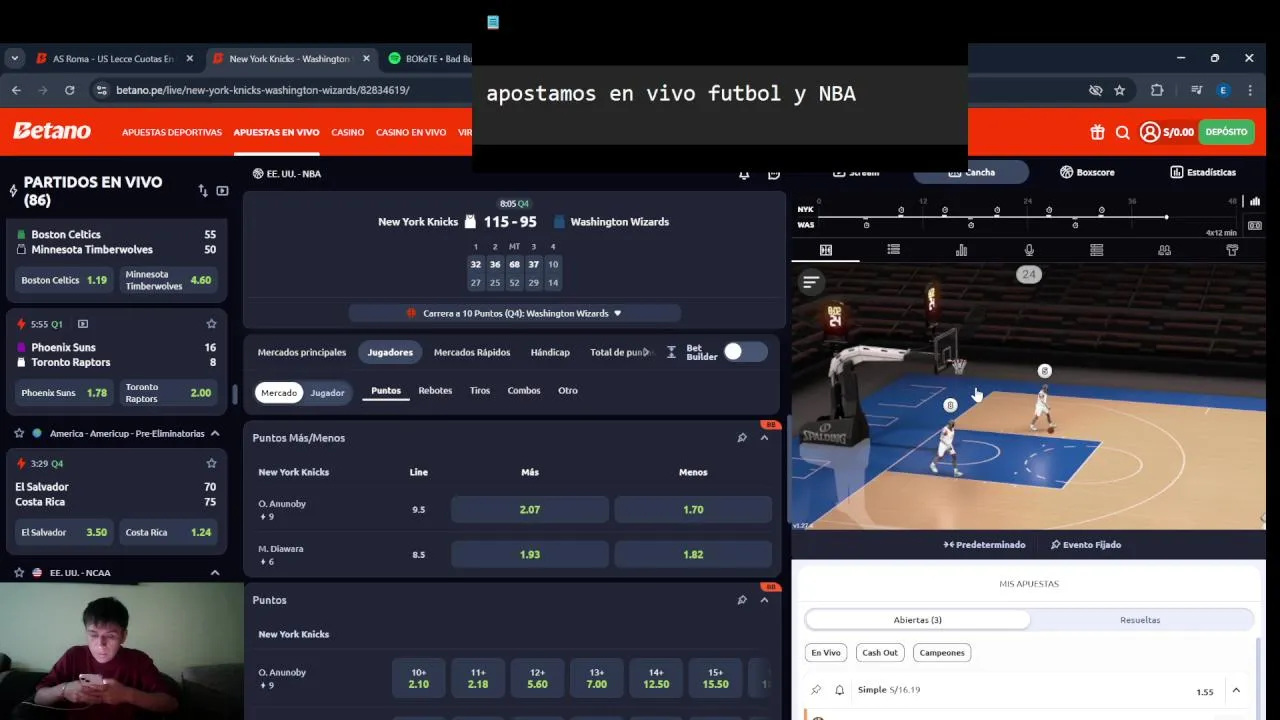Open the jersey lineups icon in tracker
Image resolution: width=1280 pixels, height=720 pixels.
(x=1232, y=250)
